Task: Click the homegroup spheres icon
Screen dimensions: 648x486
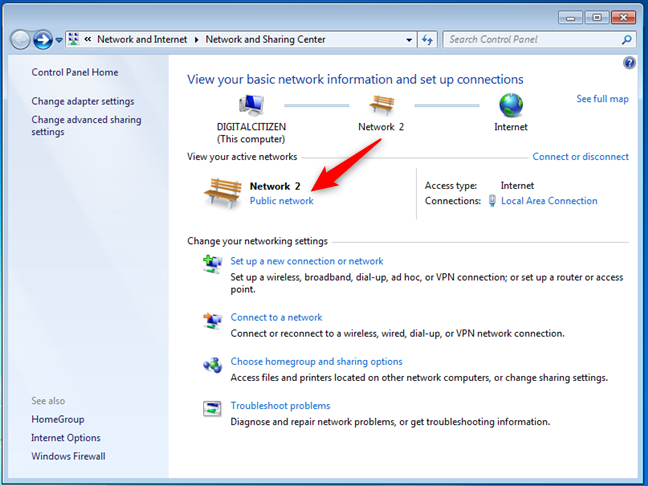Action: click(212, 365)
